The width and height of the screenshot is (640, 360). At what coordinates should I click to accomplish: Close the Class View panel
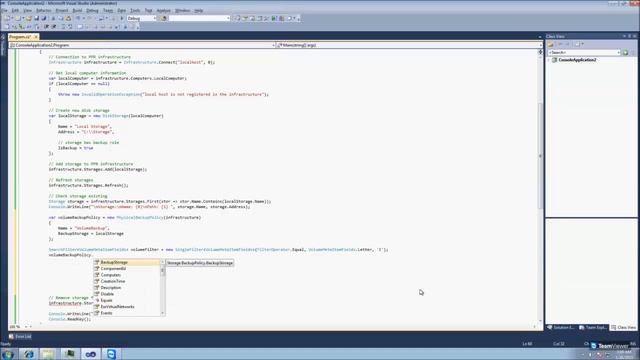[635, 36]
